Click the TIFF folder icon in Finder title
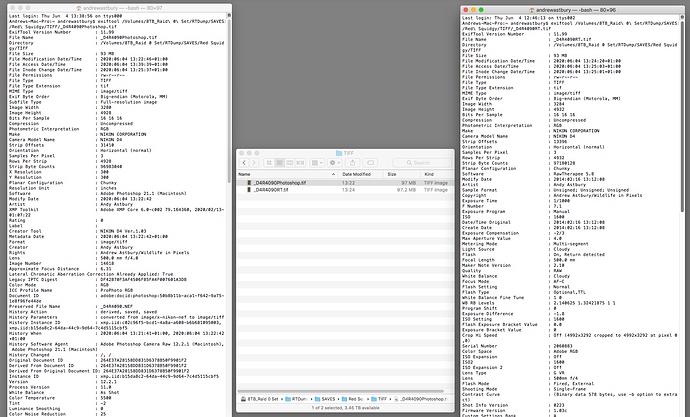Image resolution: width=690 pixels, height=417 pixels. tap(339, 153)
